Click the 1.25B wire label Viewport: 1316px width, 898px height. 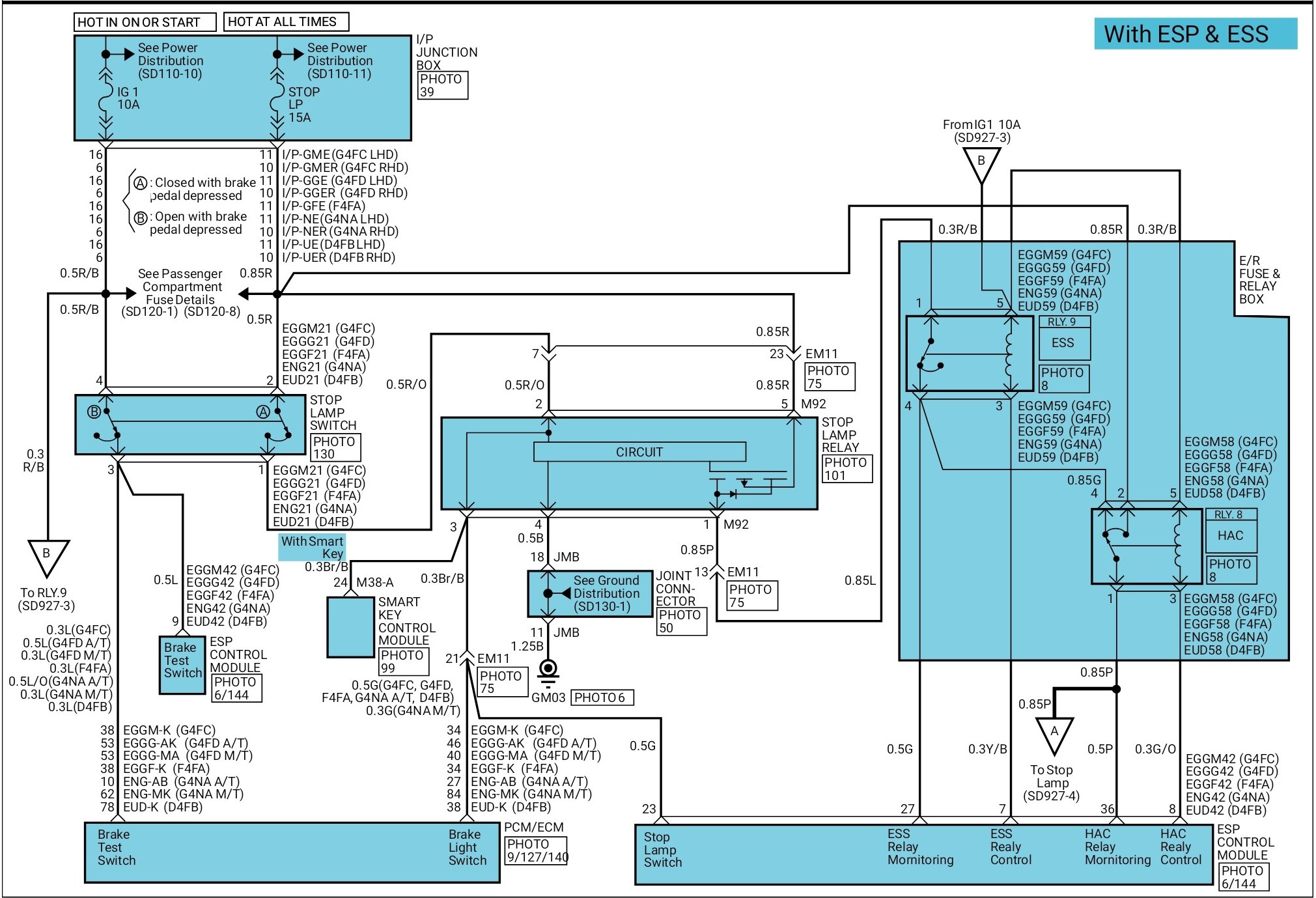pyautogui.click(x=527, y=646)
